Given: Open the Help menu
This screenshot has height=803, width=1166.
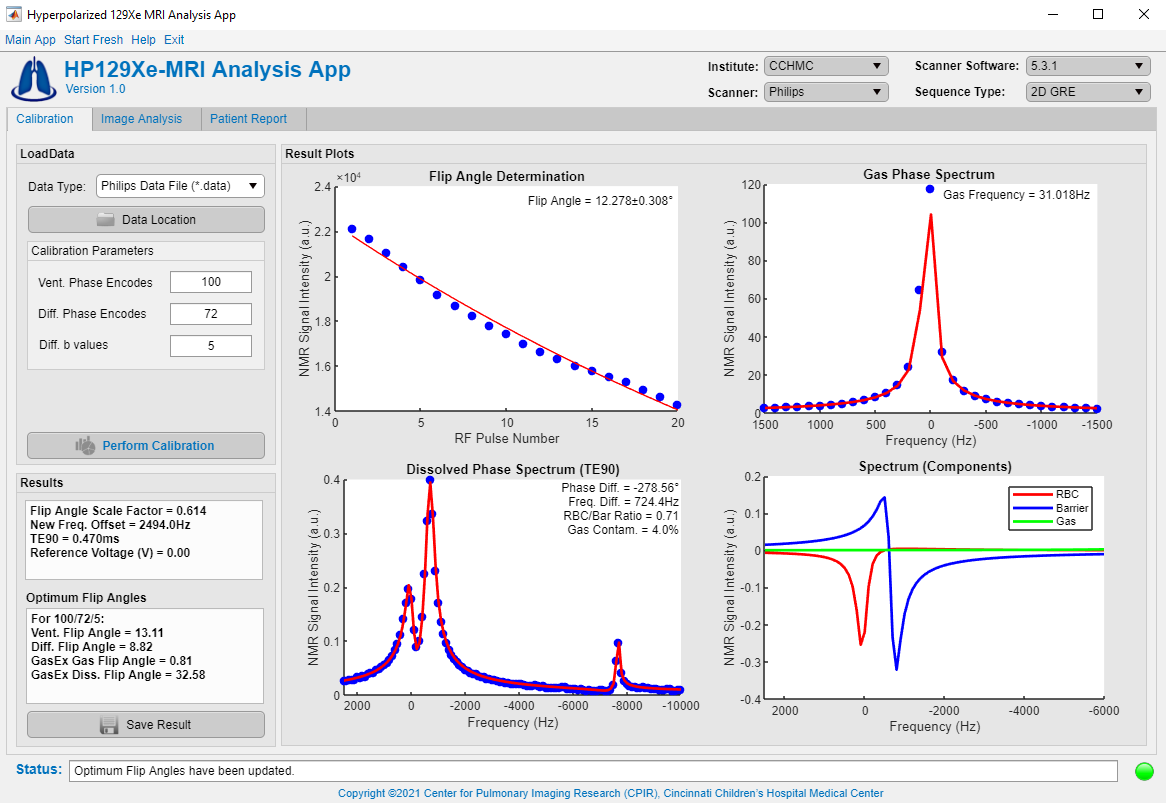Looking at the screenshot, I should (x=143, y=40).
